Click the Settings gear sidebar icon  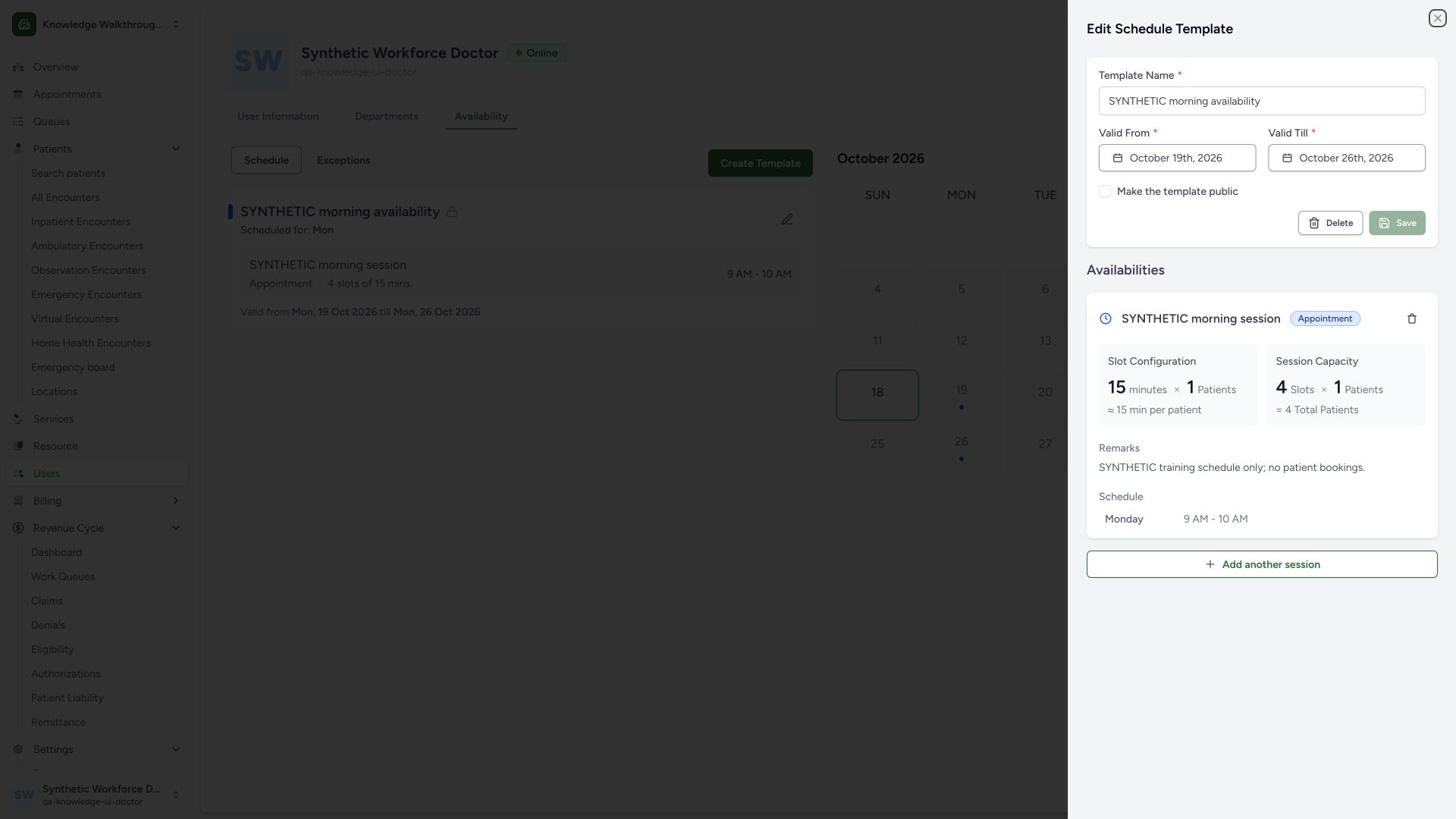pos(18,749)
